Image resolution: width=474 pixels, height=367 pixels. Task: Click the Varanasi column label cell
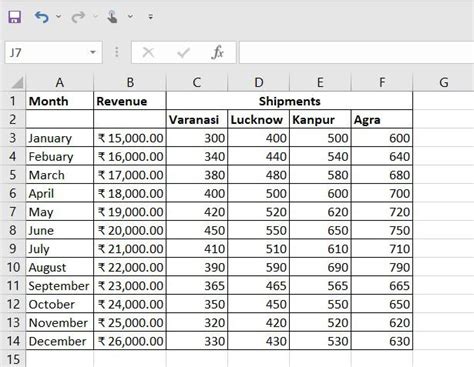(x=197, y=120)
